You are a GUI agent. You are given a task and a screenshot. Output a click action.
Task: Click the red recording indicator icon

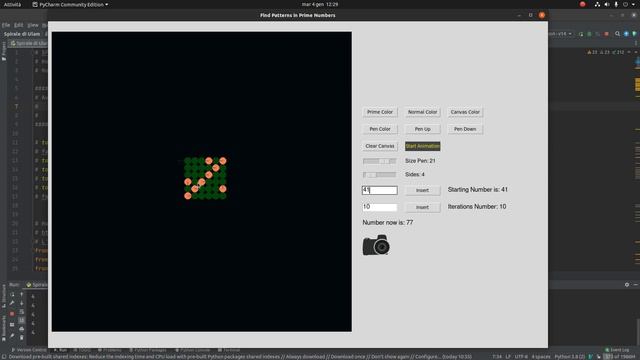[582, 4]
